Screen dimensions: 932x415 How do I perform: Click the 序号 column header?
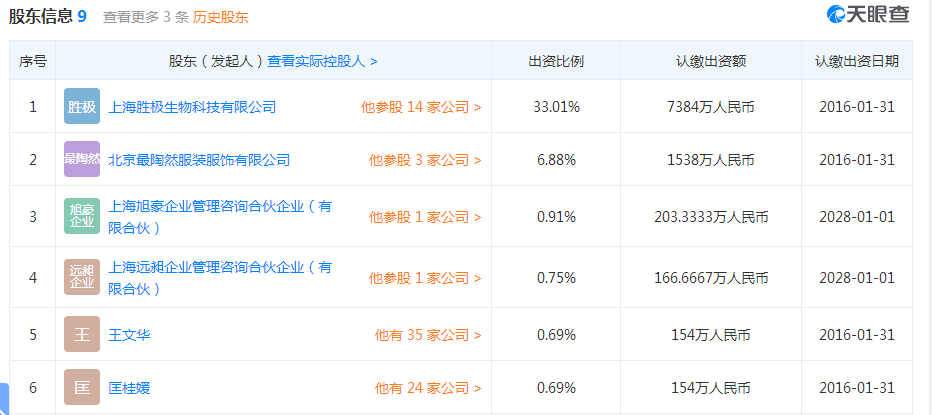[33, 61]
